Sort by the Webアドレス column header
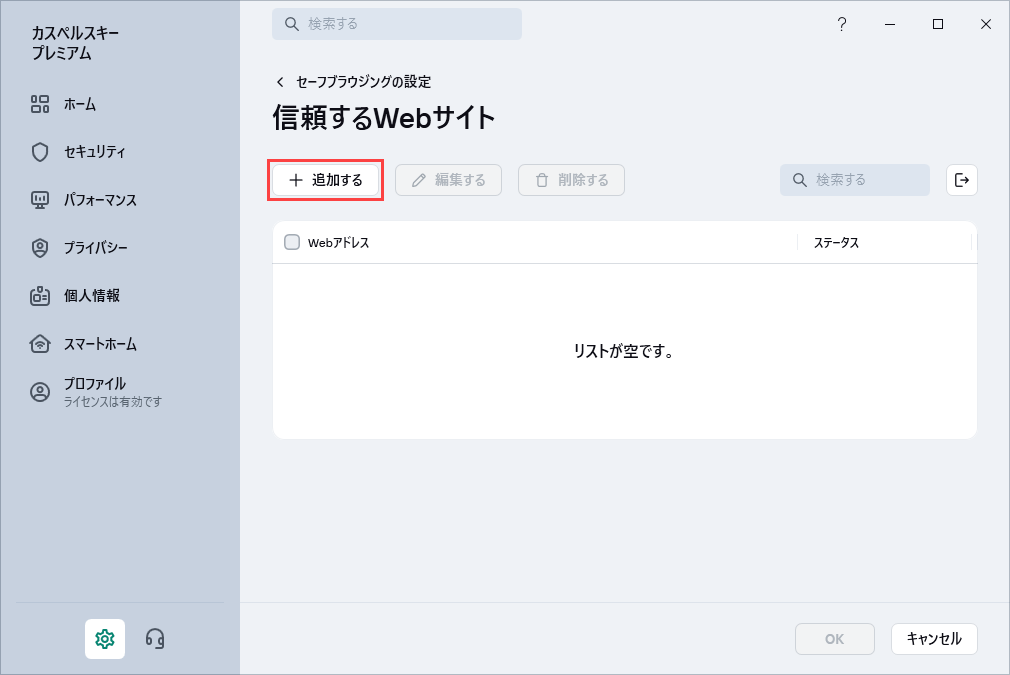This screenshot has height=675, width=1010. coord(338,243)
